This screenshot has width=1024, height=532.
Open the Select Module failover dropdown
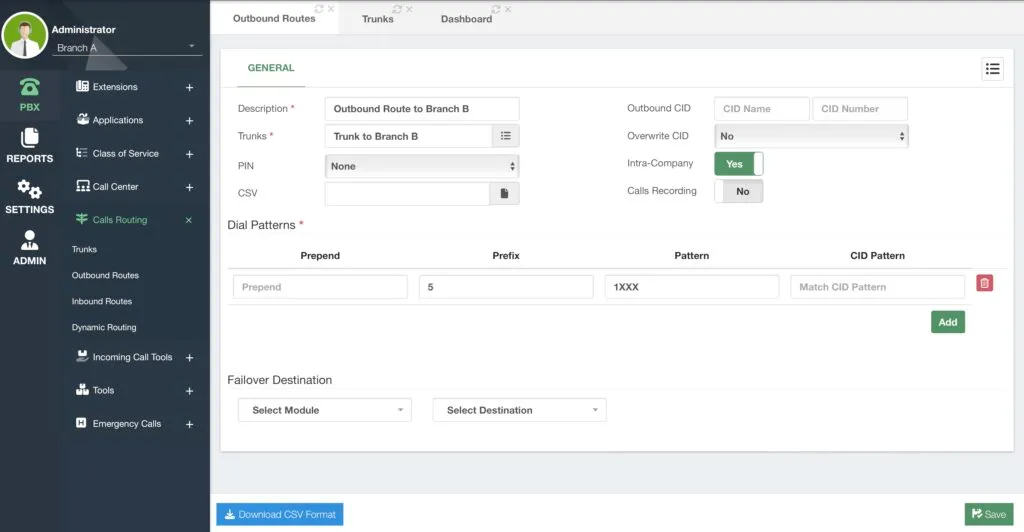pos(325,410)
